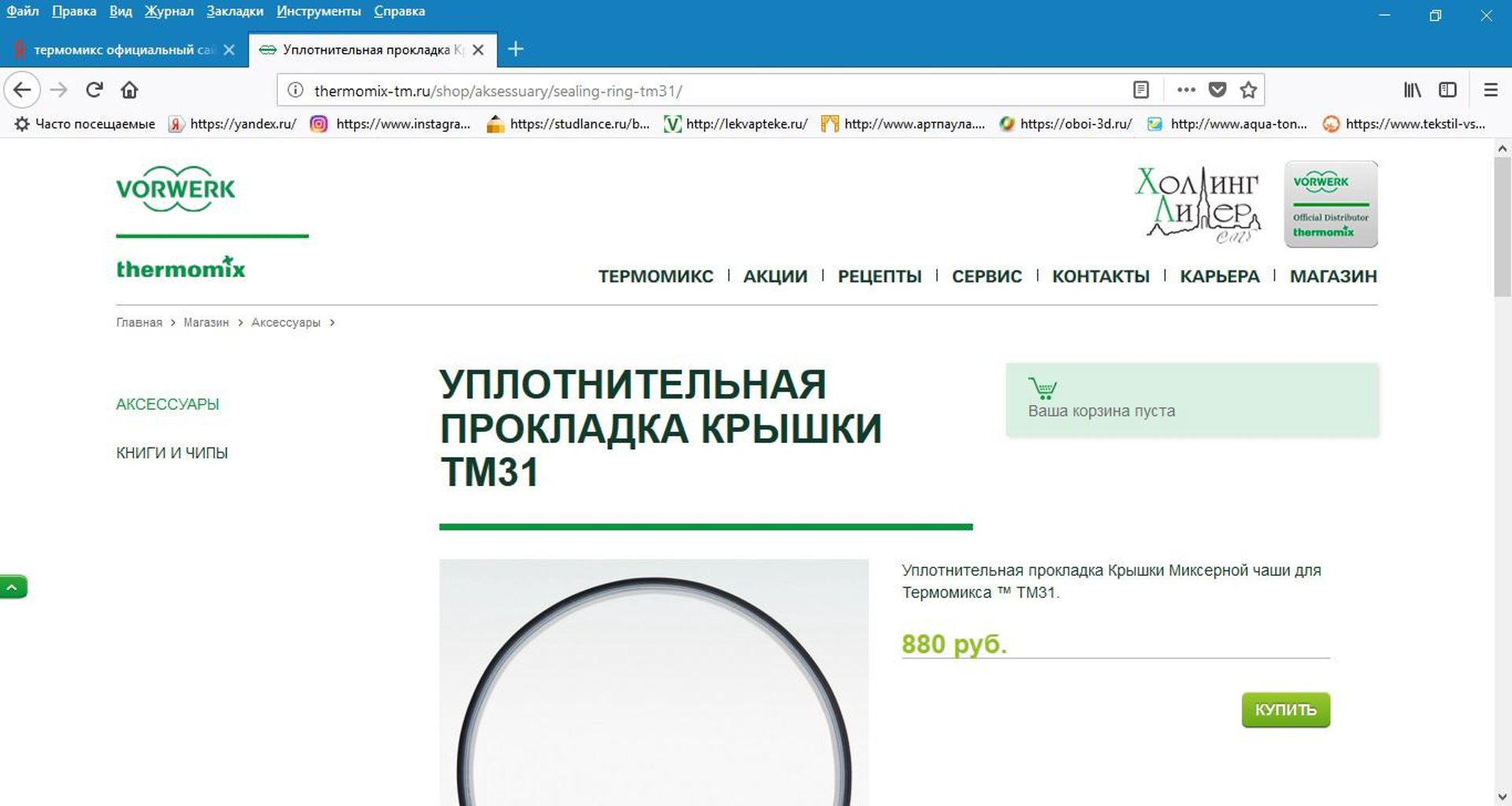Open page actions three-dots menu
Screen dimensions: 1512x806
click(x=1186, y=90)
